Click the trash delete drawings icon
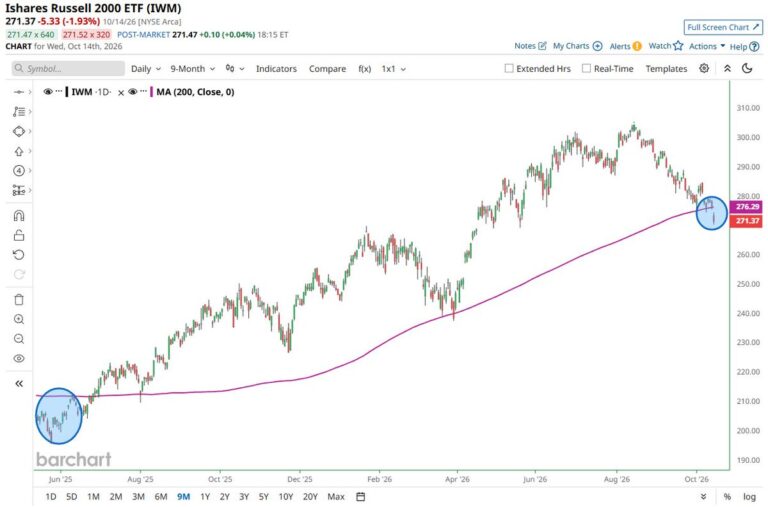This screenshot has width=768, height=507. click(x=19, y=300)
